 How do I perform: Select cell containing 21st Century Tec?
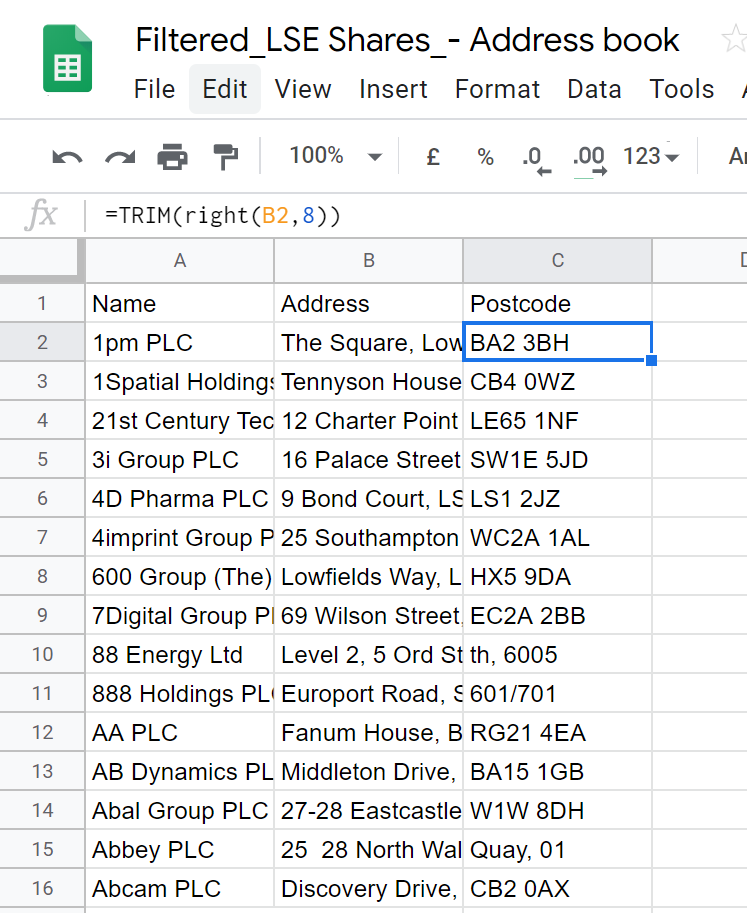[179, 420]
